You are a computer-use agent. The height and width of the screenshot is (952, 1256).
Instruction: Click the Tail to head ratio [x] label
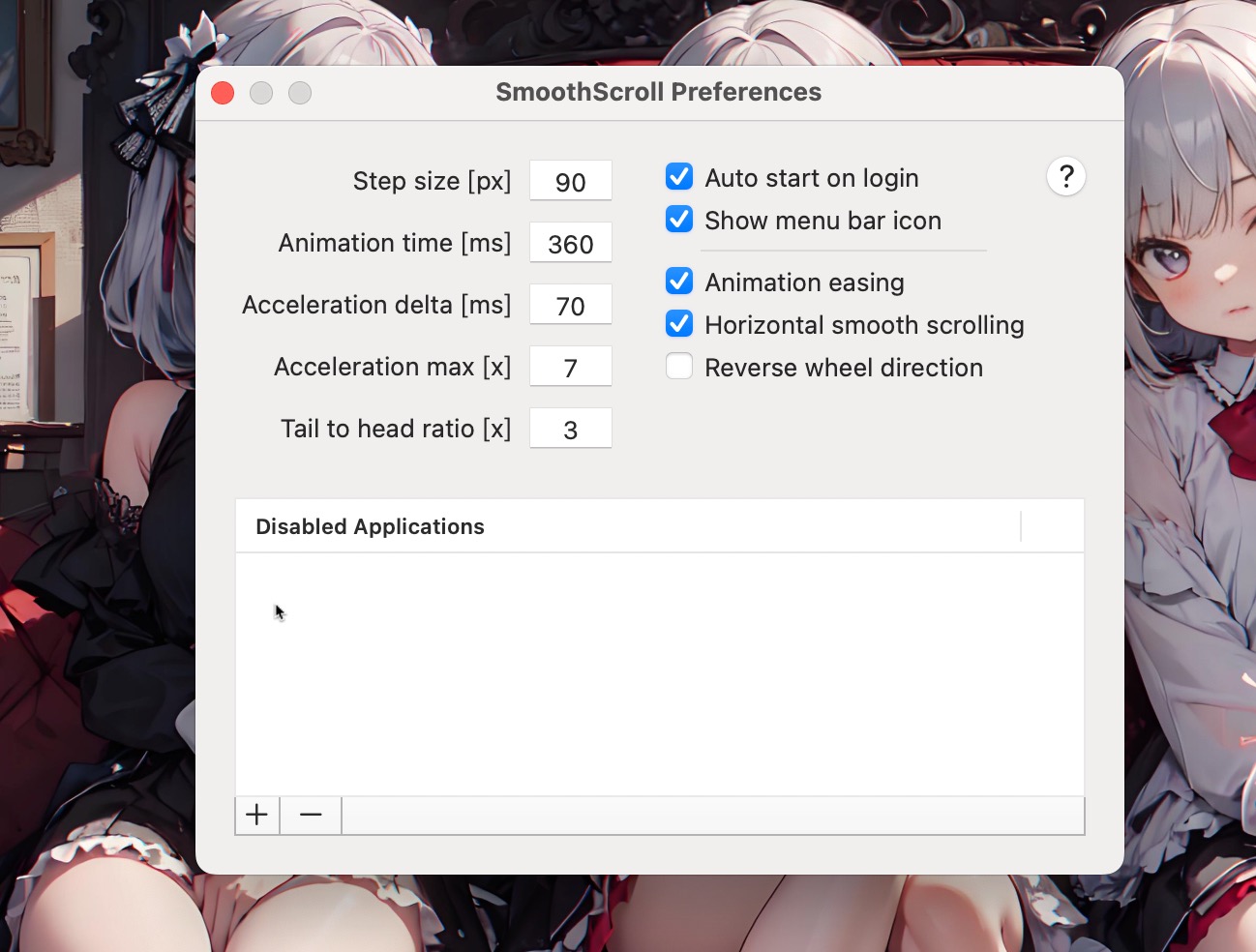[x=396, y=429]
